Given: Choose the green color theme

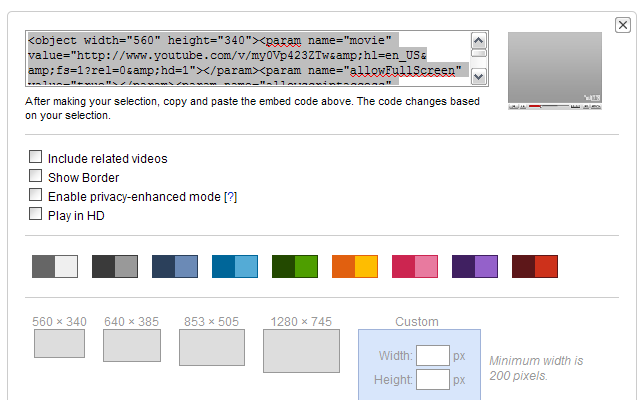Looking at the screenshot, I should [295, 266].
